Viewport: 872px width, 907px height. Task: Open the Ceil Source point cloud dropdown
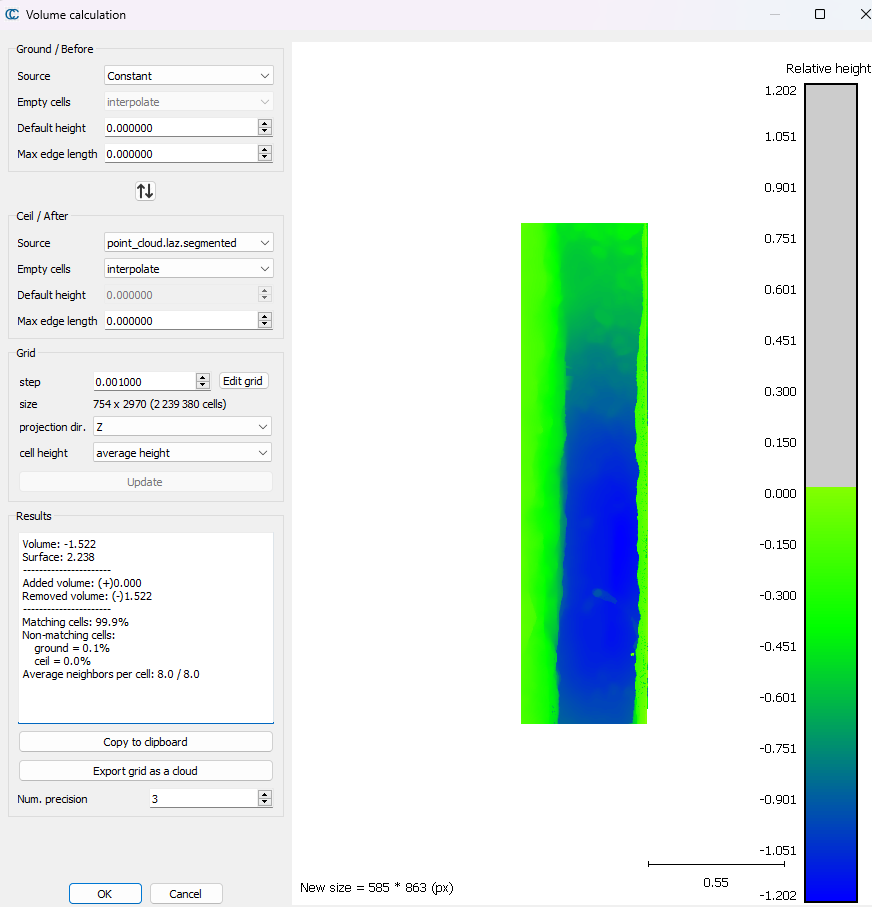pos(188,243)
